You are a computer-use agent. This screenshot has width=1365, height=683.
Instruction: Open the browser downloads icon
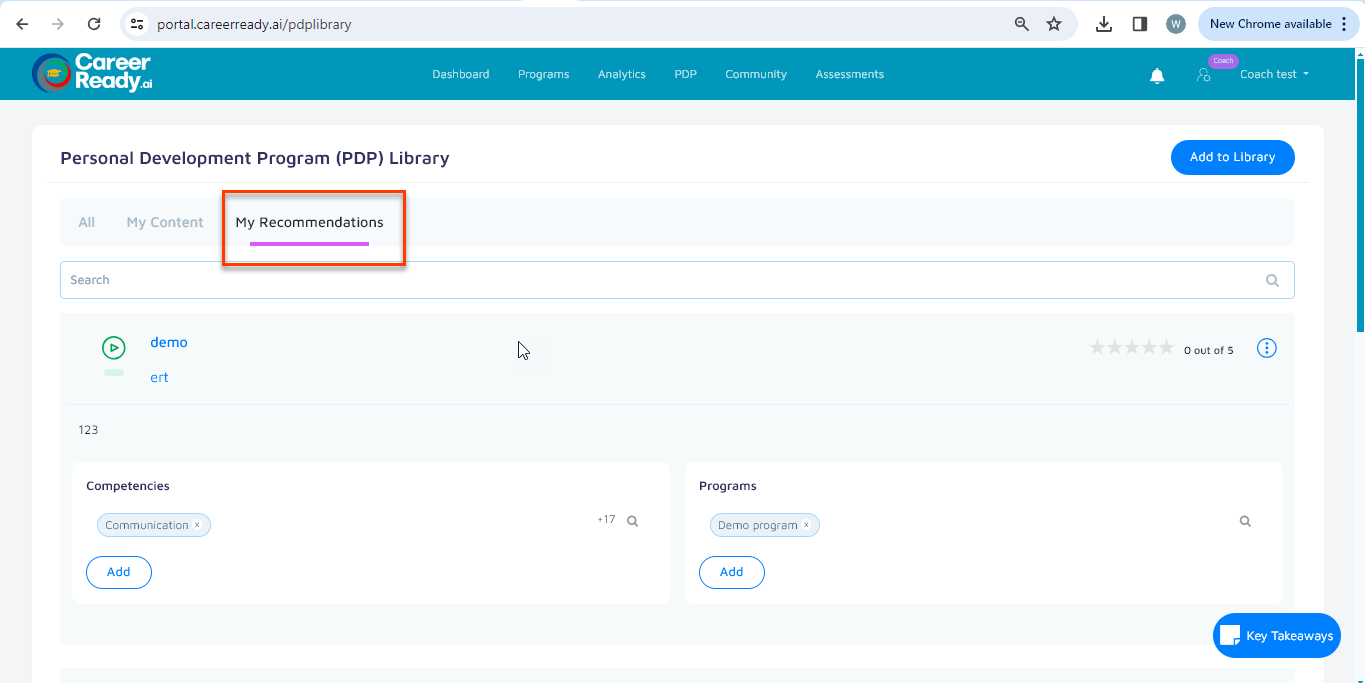(1104, 24)
